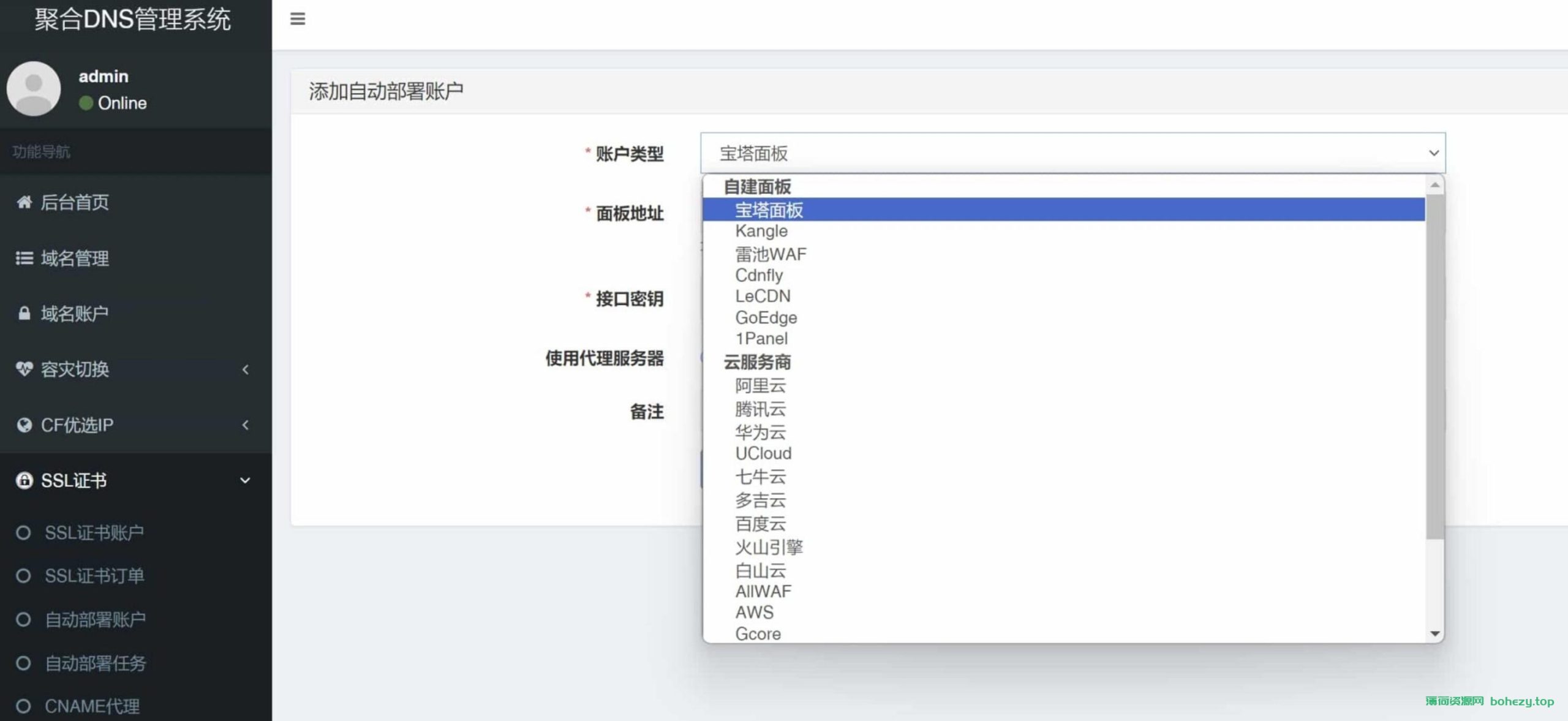Click the green Online status dot
The image size is (1568, 721).
[x=86, y=103]
